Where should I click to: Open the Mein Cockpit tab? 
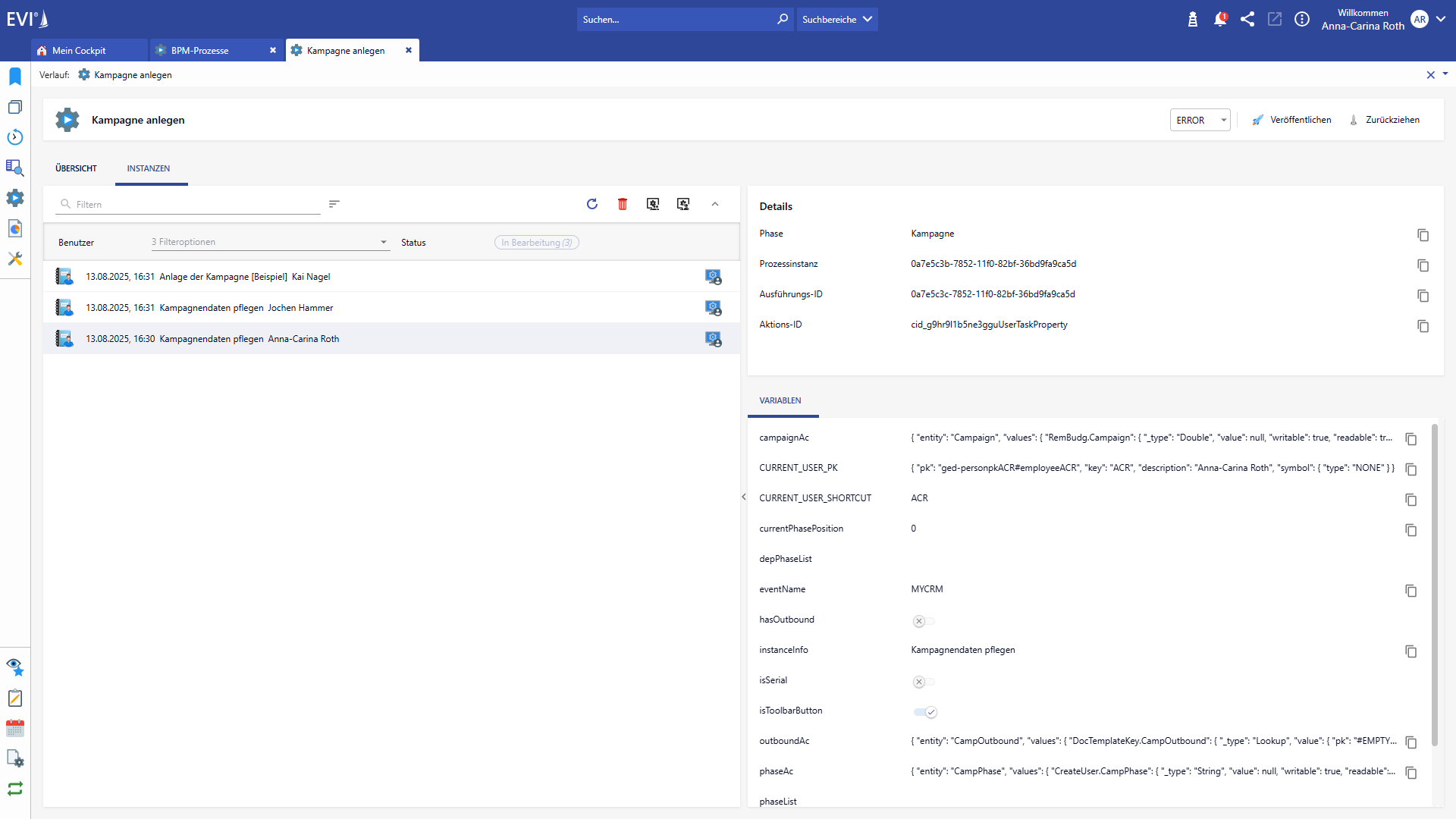click(79, 50)
